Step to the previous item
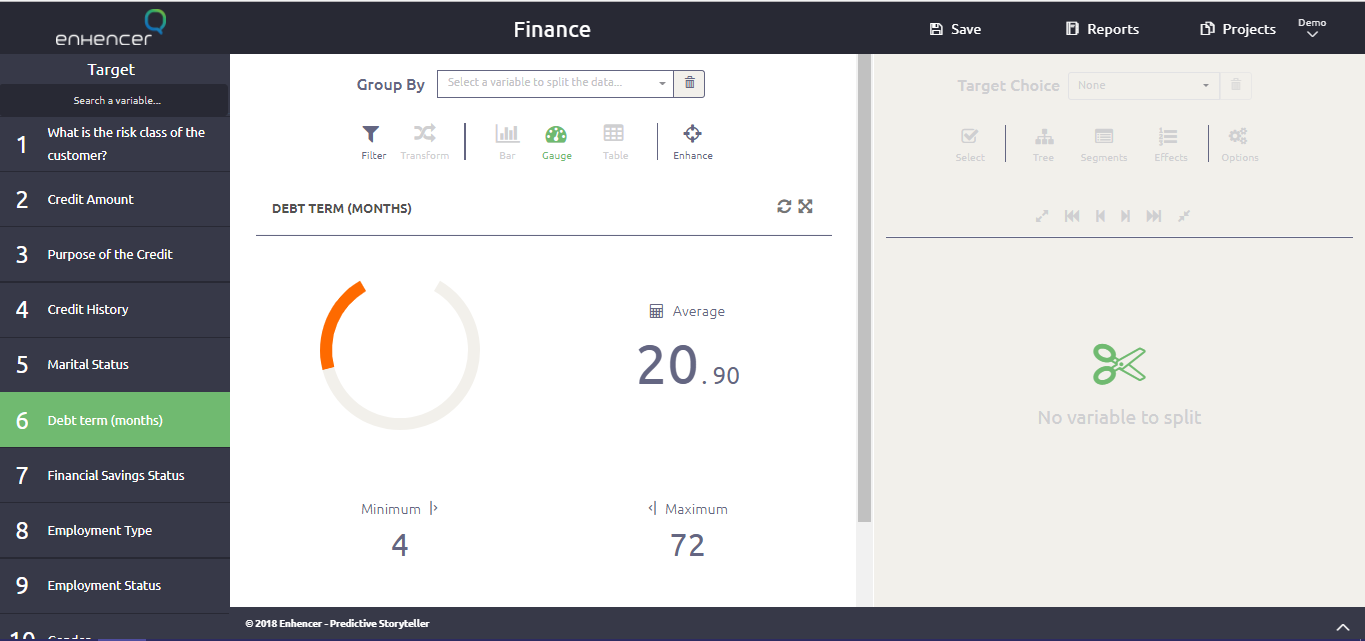Viewport: 1365px width, 641px height. 1100,216
